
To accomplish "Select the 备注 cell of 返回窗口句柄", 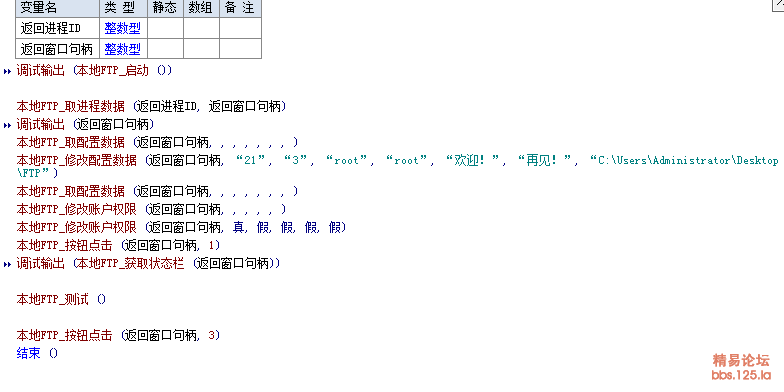I will click(240, 48).
